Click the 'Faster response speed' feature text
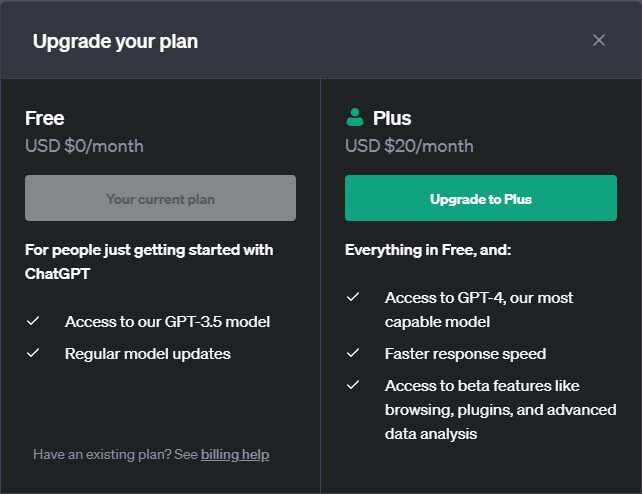 [465, 354]
